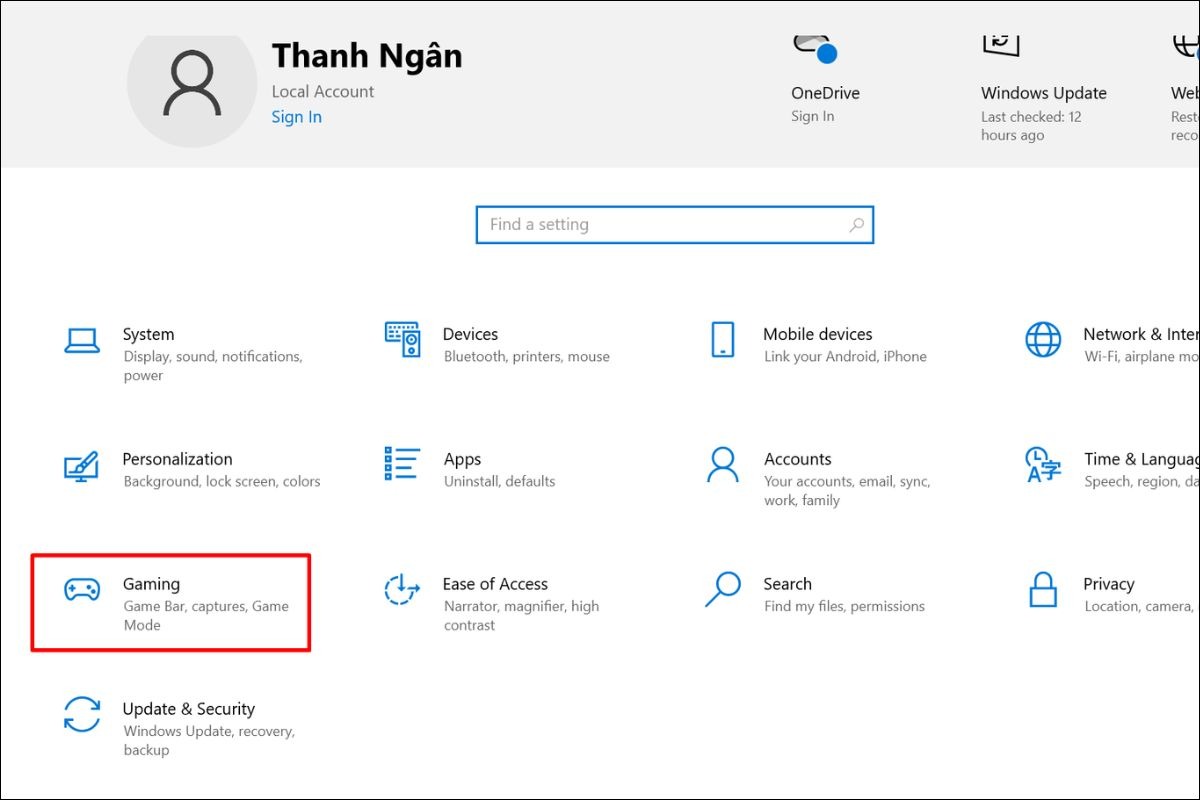Click the Last checked 12 hours ago text
This screenshot has height=800, width=1200.
click(x=1031, y=126)
